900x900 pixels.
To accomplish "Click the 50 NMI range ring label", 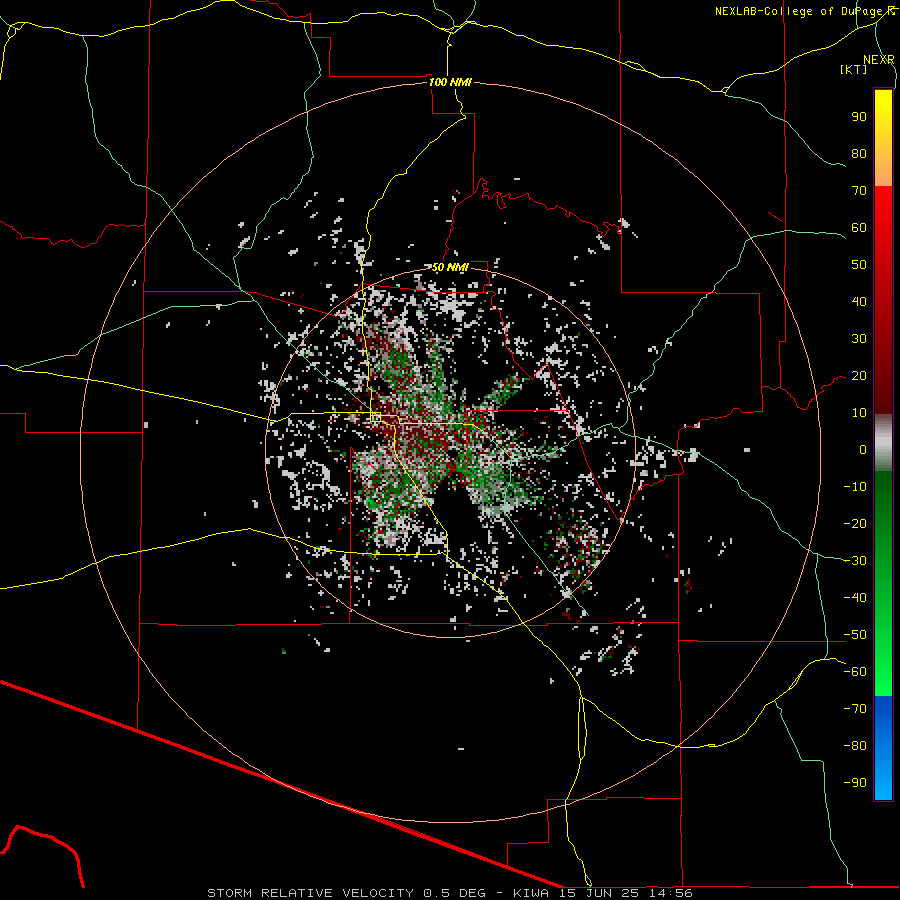I will pos(450,267).
